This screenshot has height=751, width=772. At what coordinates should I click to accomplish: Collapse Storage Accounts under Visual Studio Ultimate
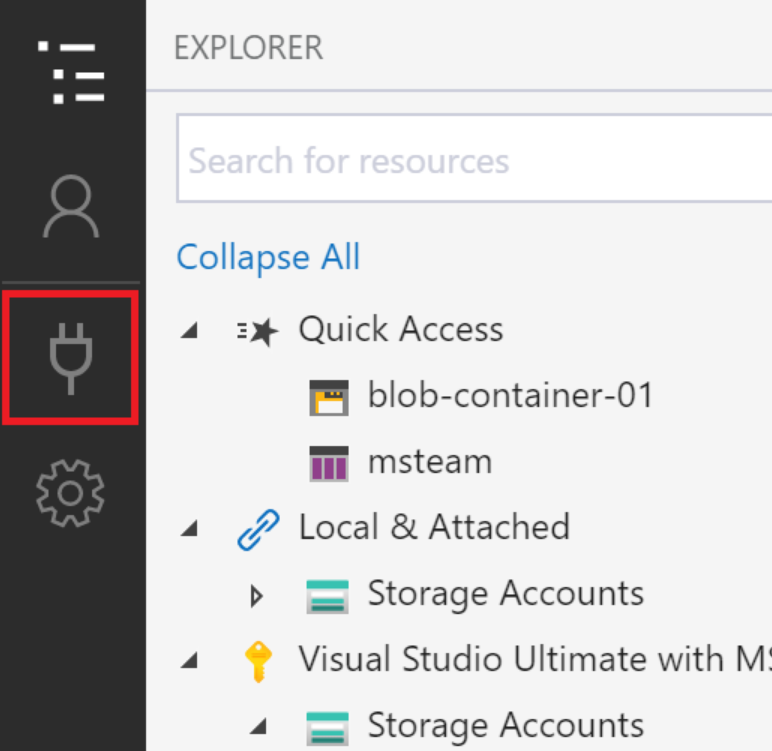click(259, 727)
